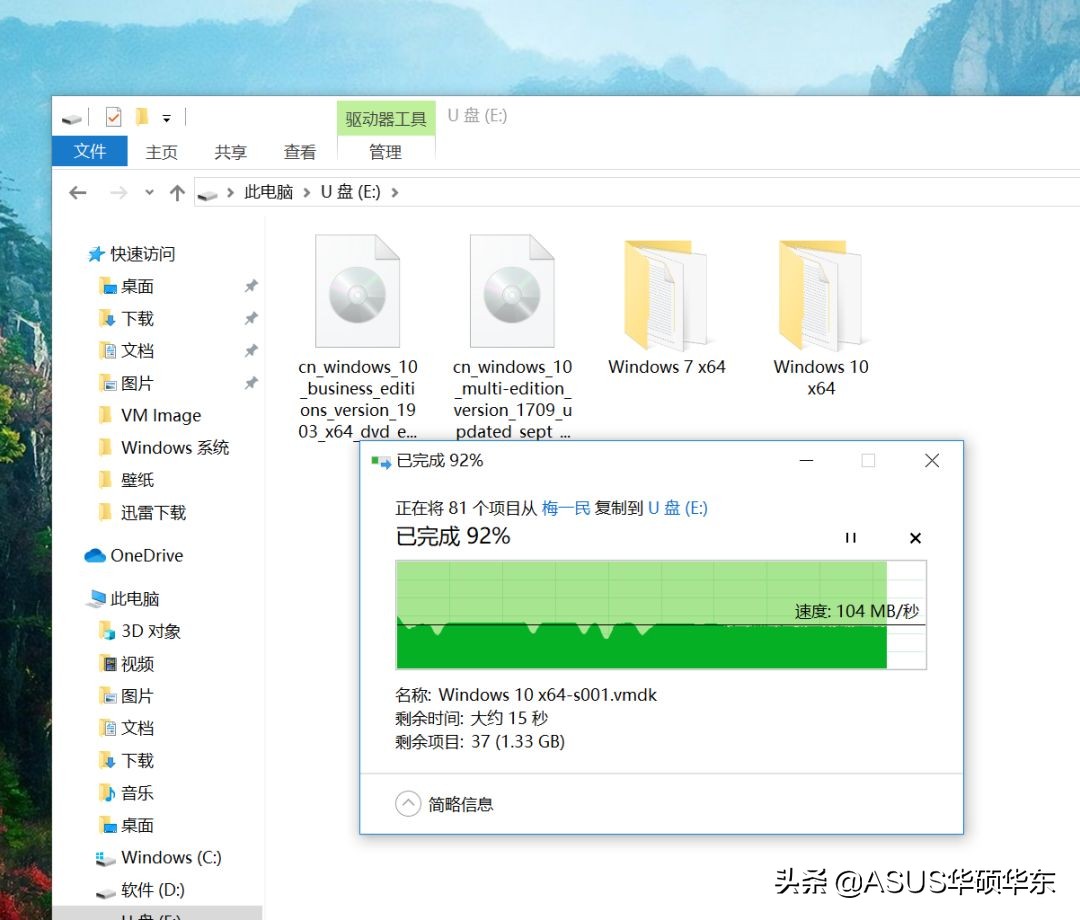
Task: Open the Quick Access Toolbar customize dropdown
Action: coord(165,117)
